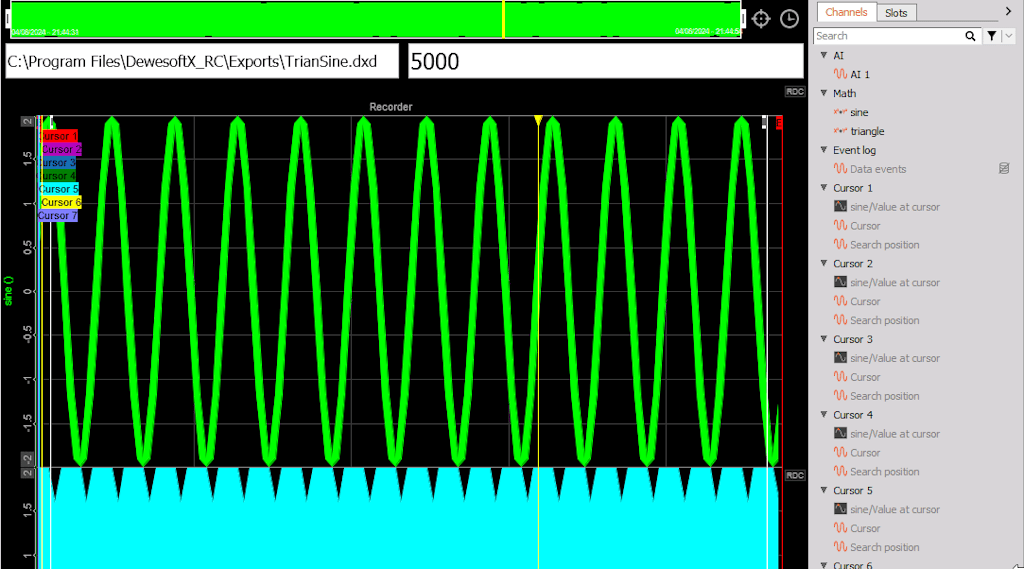
Task: Select the Cursor 6 yellow label
Action: tap(60, 203)
